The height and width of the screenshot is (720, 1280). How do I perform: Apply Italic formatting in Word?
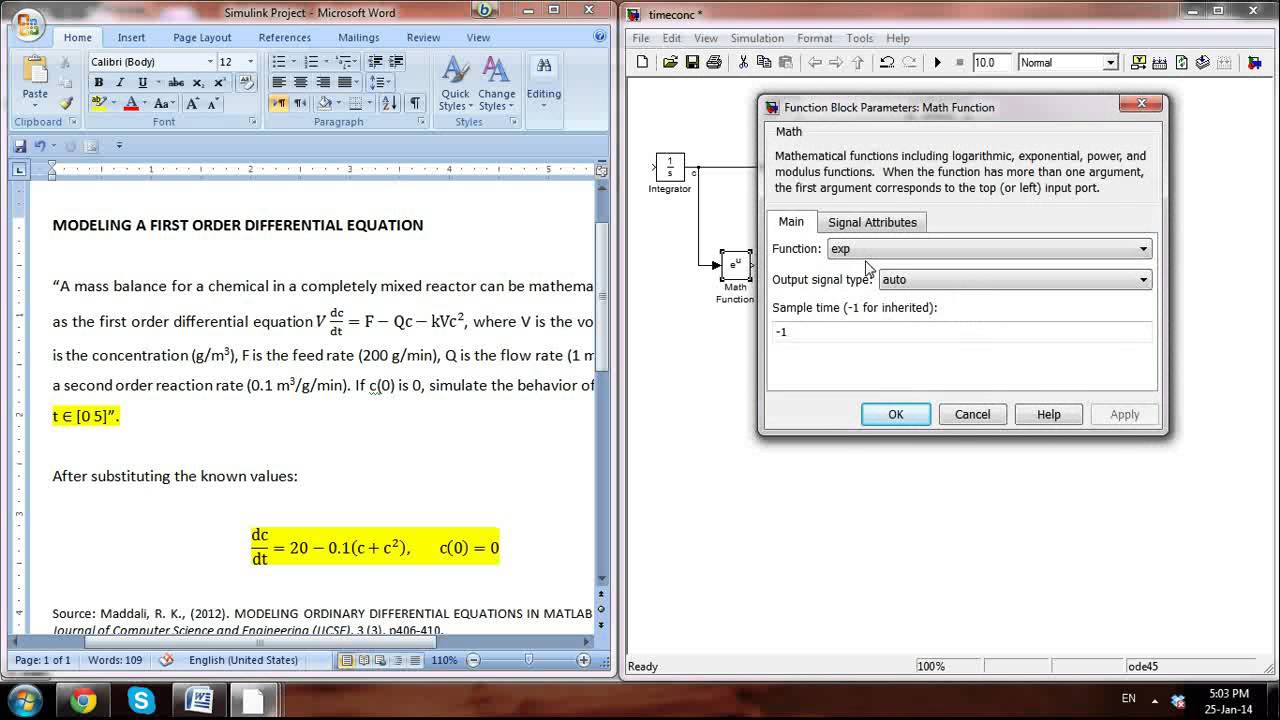[120, 83]
